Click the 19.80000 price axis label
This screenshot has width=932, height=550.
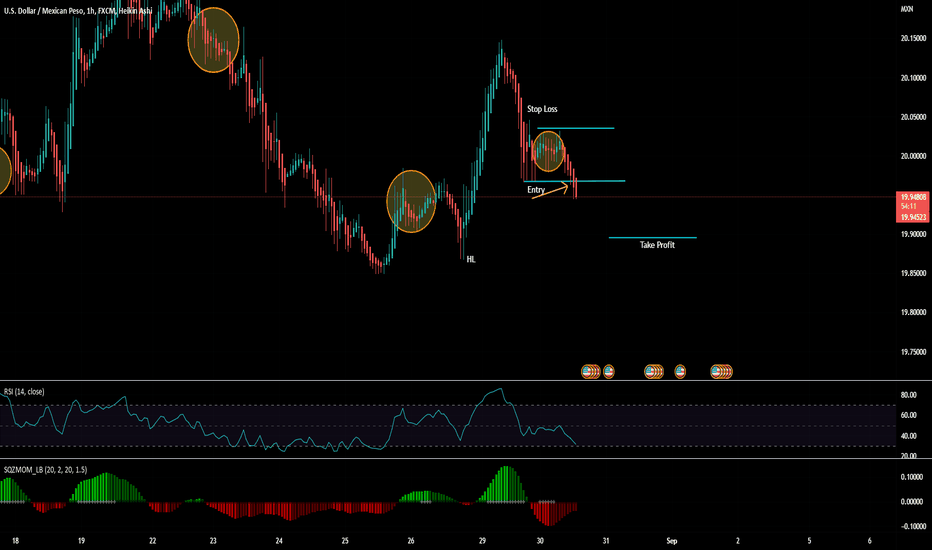tap(913, 312)
